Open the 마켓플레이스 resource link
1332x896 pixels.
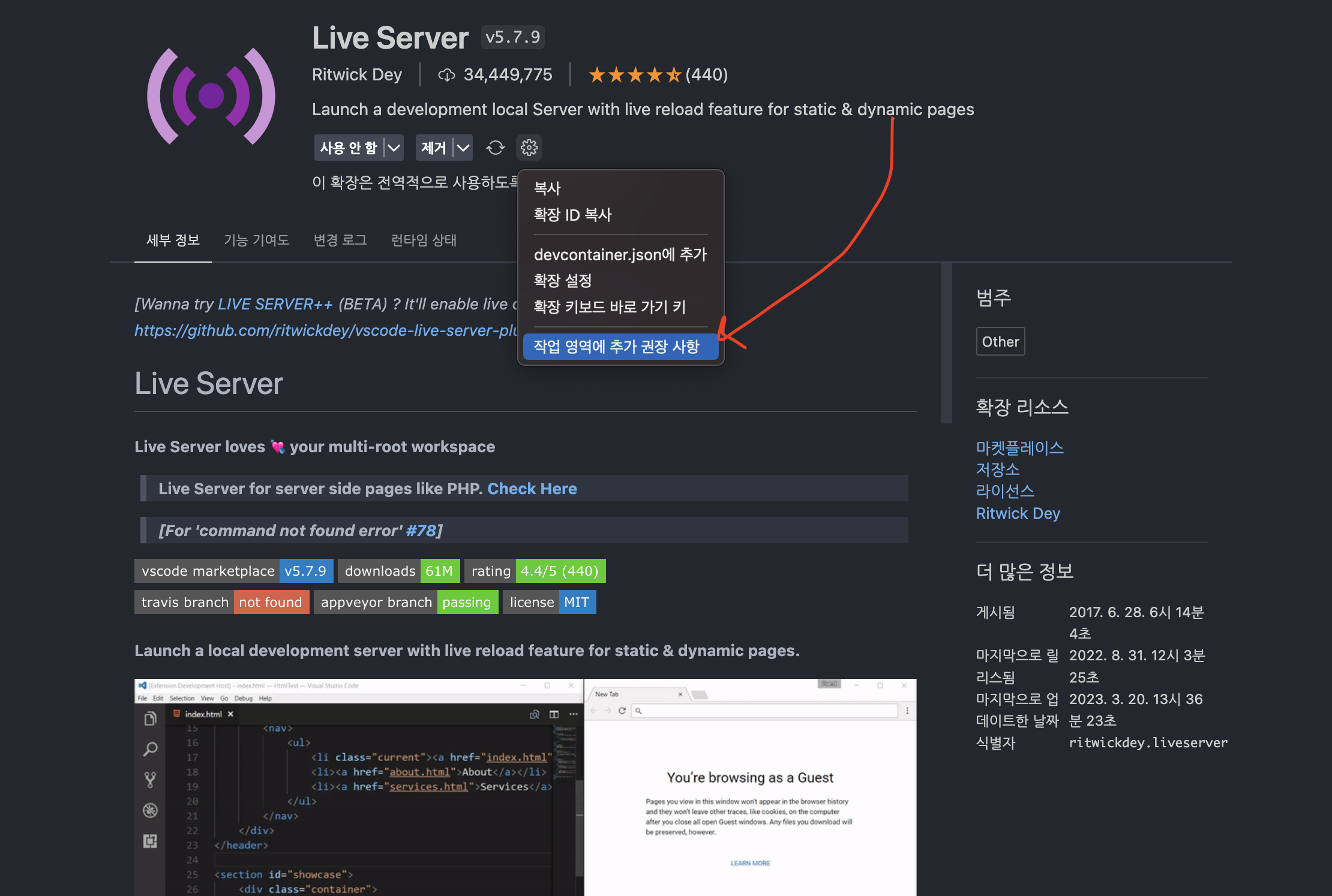click(1019, 447)
